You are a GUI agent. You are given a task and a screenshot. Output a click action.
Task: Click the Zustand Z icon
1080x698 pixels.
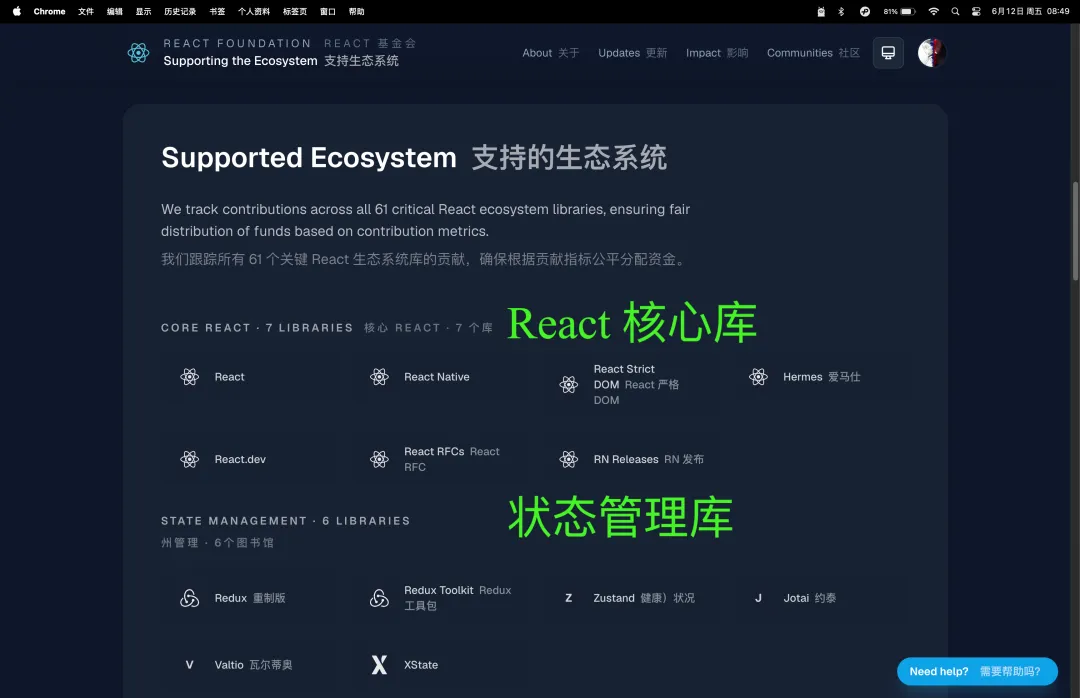point(569,598)
